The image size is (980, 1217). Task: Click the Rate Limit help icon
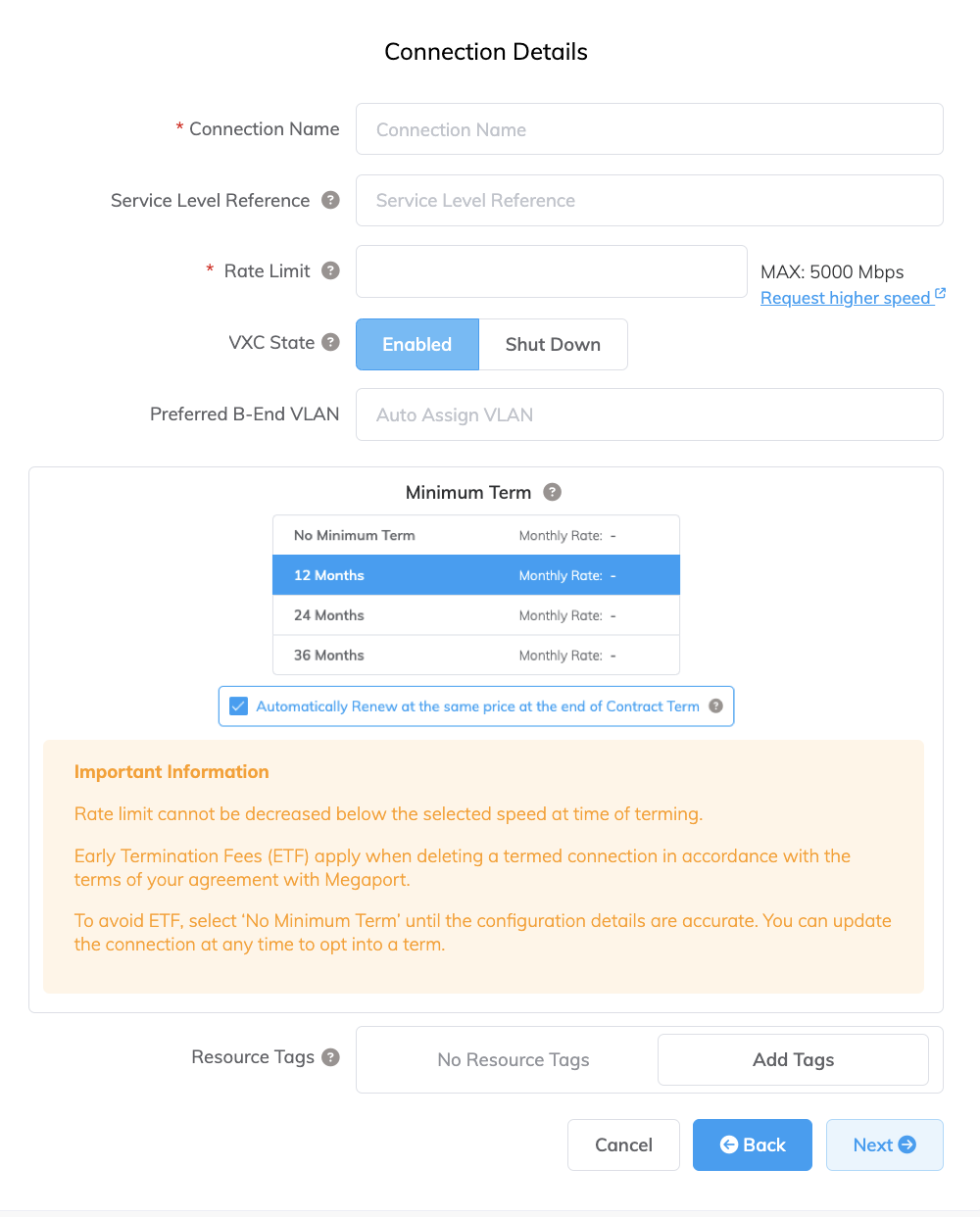pos(331,270)
